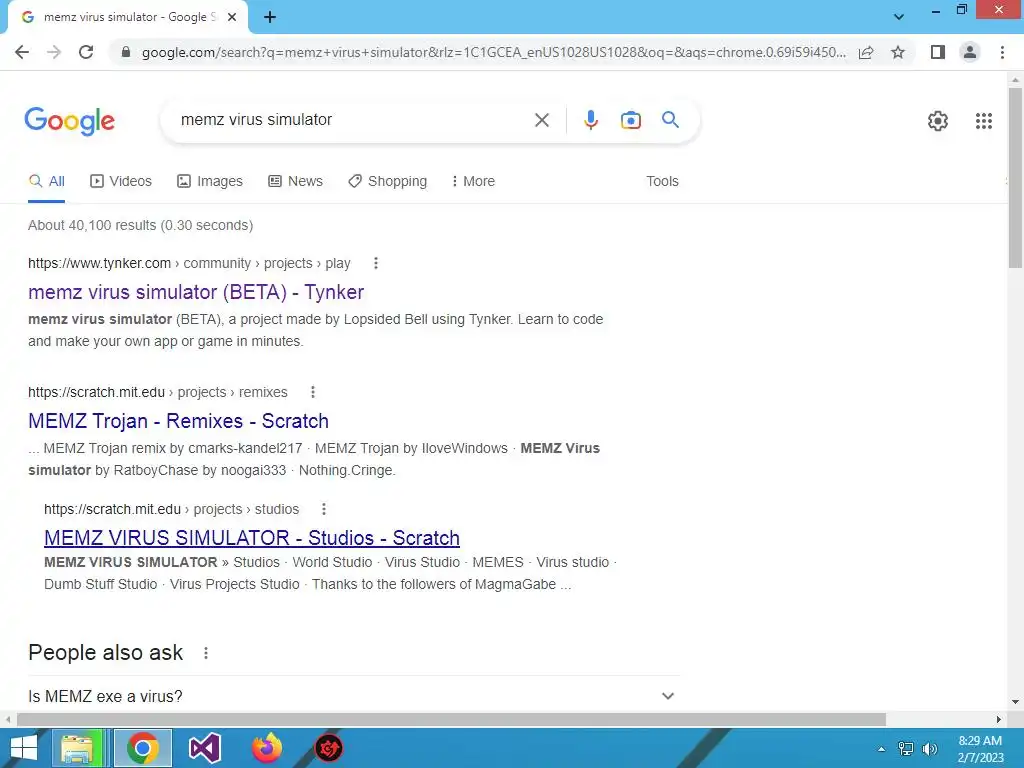Open the Chrome profile avatar

tap(970, 52)
